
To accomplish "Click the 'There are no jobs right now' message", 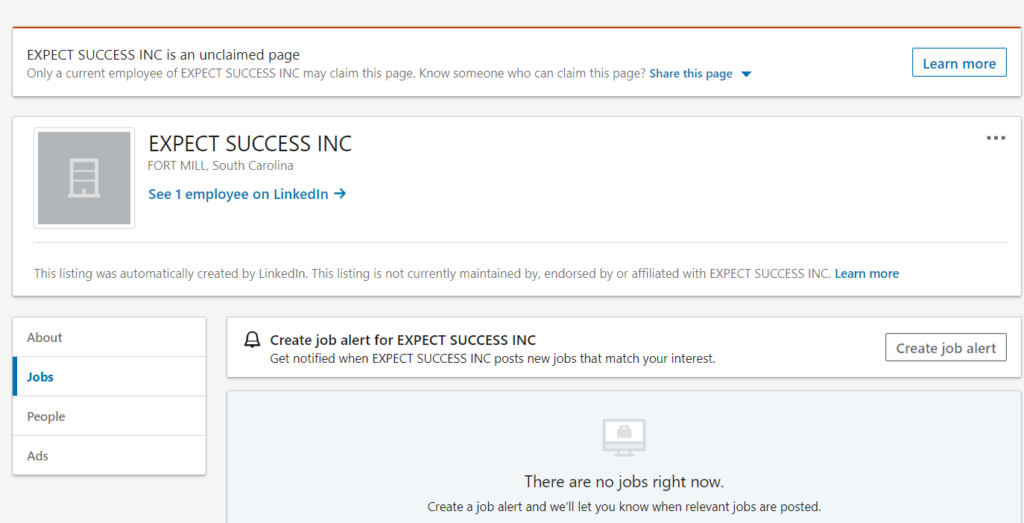I will 624,482.
